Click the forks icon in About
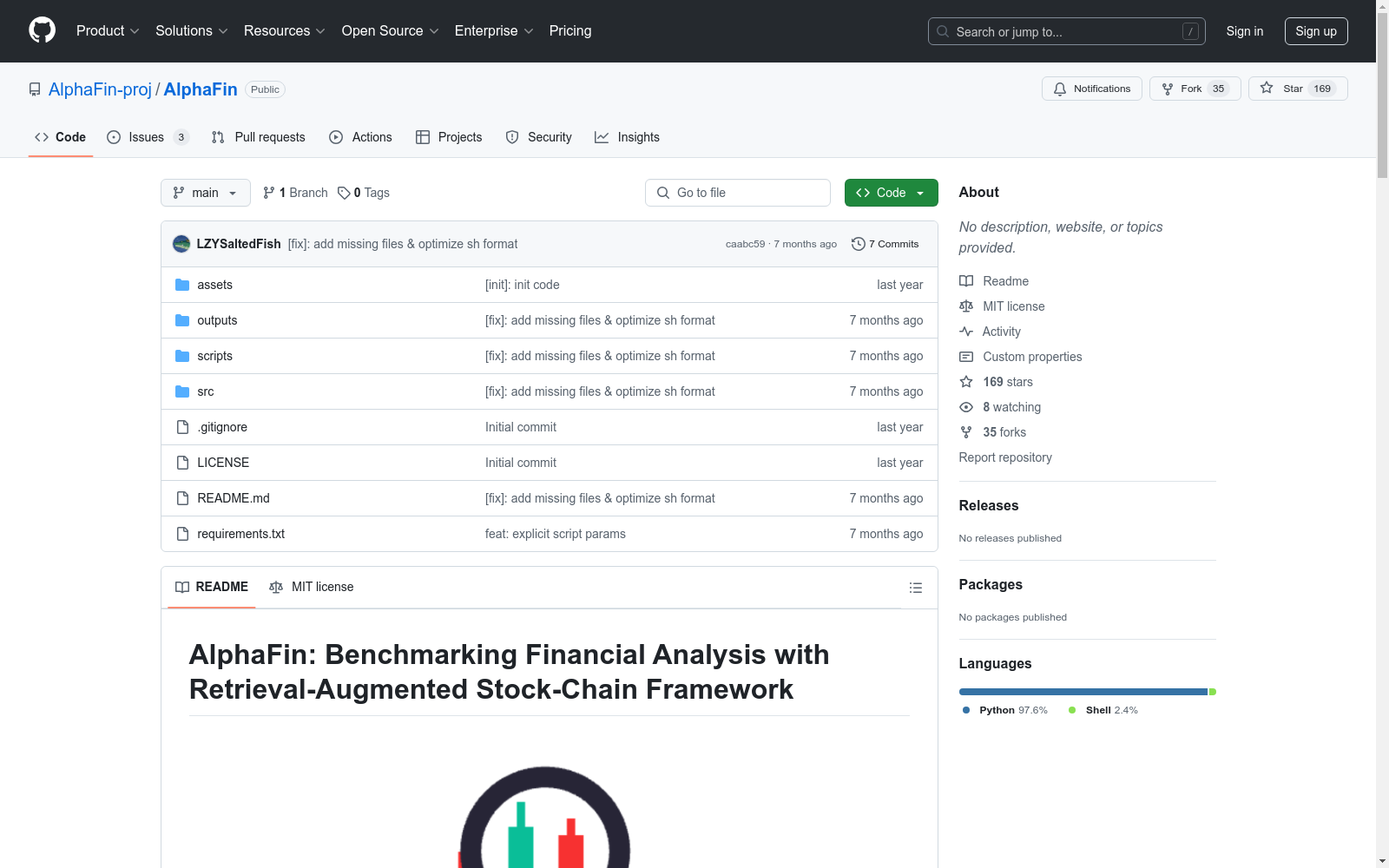 coord(966,432)
